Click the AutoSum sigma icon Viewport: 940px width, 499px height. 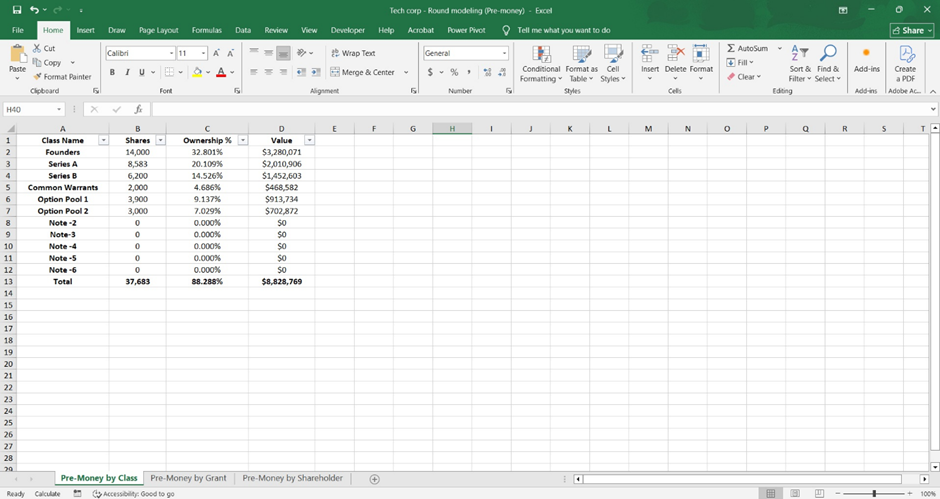point(732,48)
